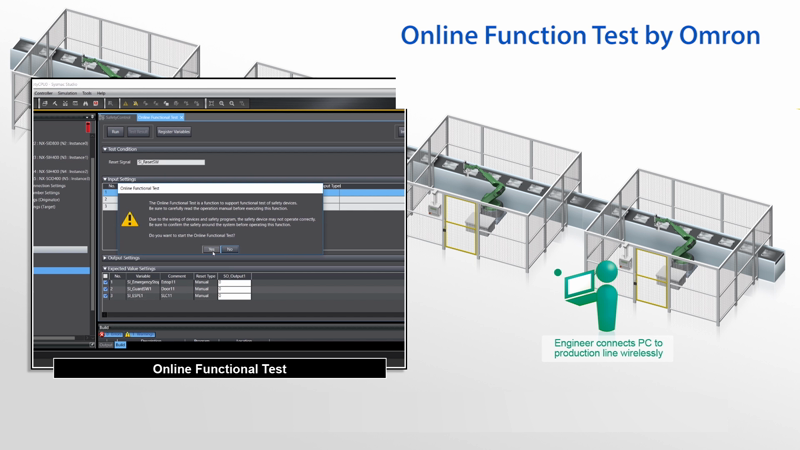Collapse the Expected Value Settings section
This screenshot has width=800, height=450.
105,268
